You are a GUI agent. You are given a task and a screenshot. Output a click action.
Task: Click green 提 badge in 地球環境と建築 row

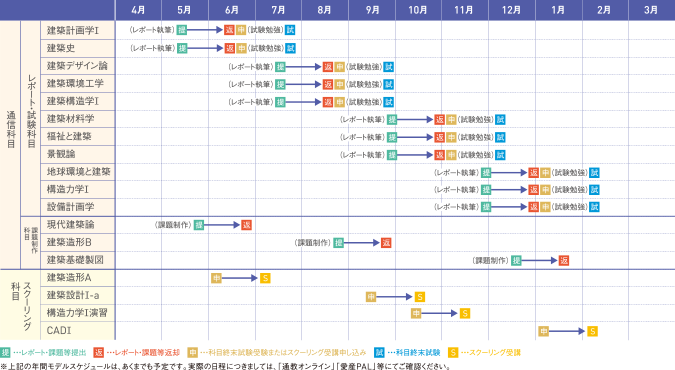tap(486, 172)
